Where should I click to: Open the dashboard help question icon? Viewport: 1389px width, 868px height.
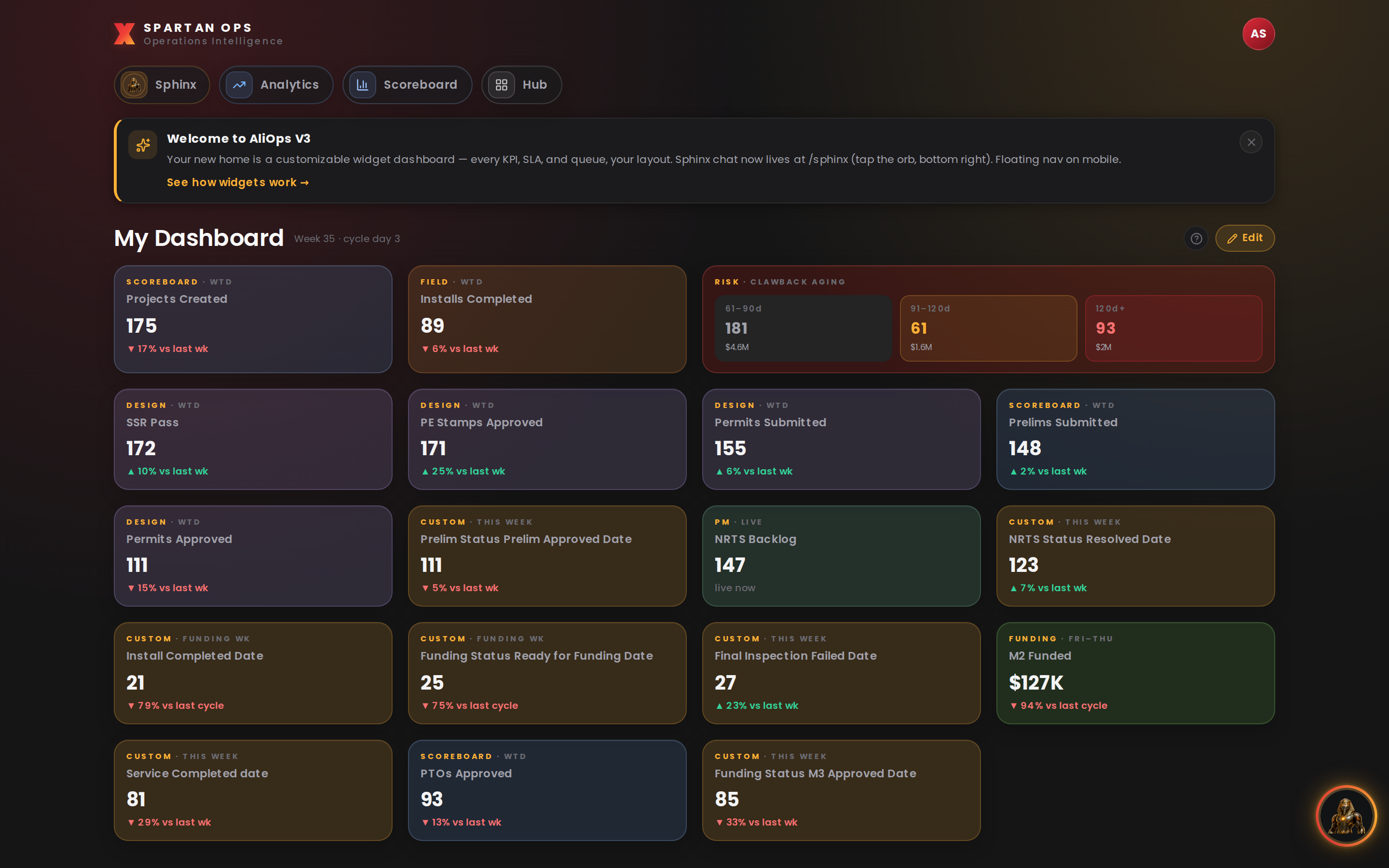coord(1196,238)
